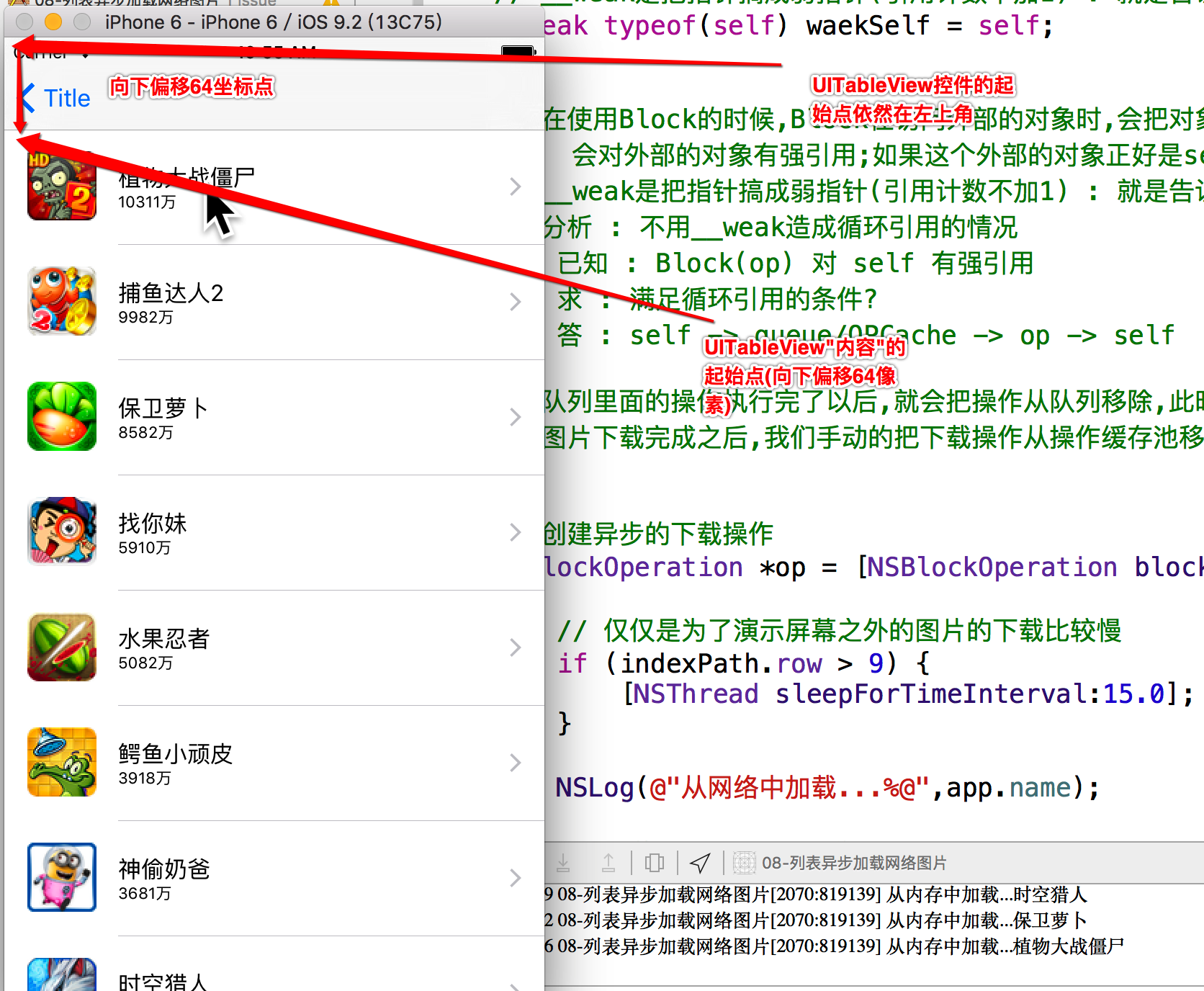
Task: Click the NSBlockOperation *op declaration line
Action: click(874, 568)
